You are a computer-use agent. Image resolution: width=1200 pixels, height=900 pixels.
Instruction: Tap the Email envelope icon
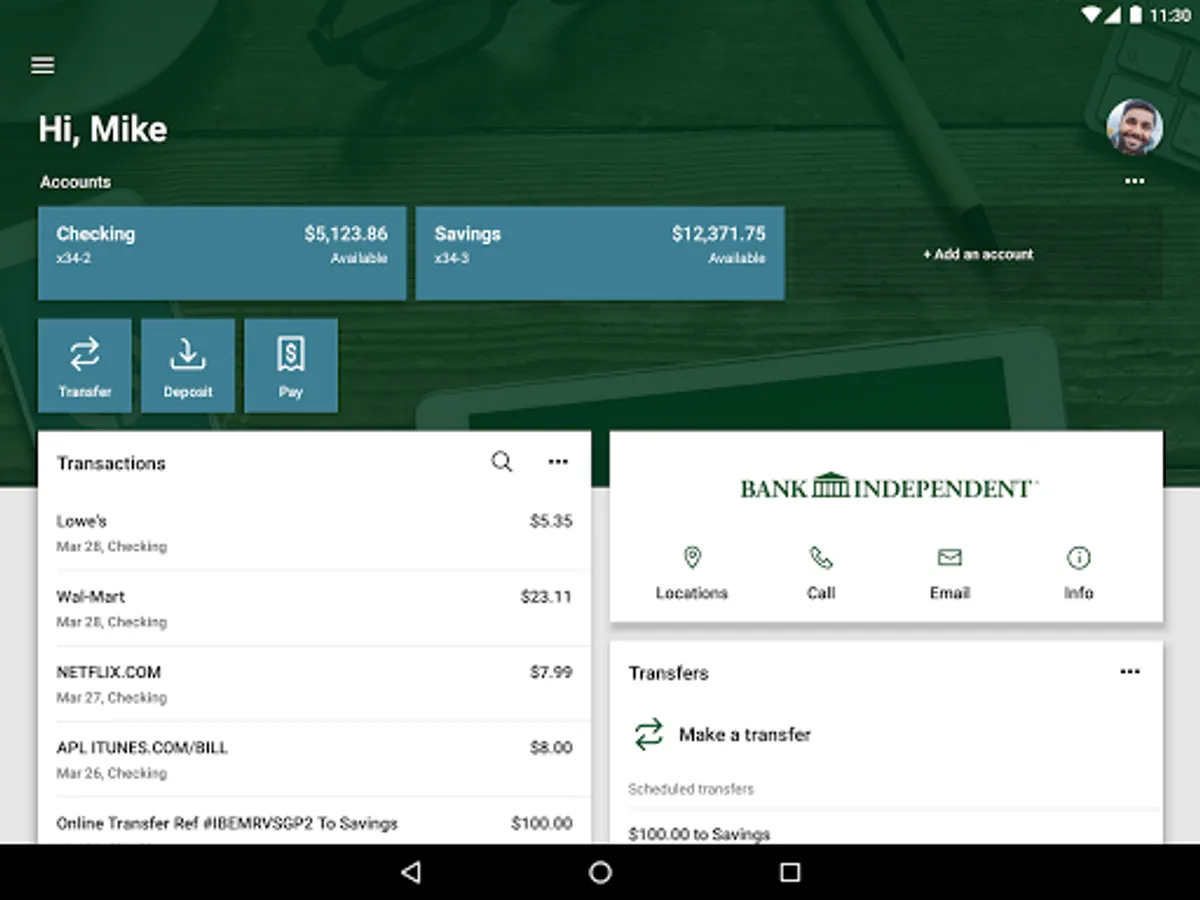coord(949,557)
